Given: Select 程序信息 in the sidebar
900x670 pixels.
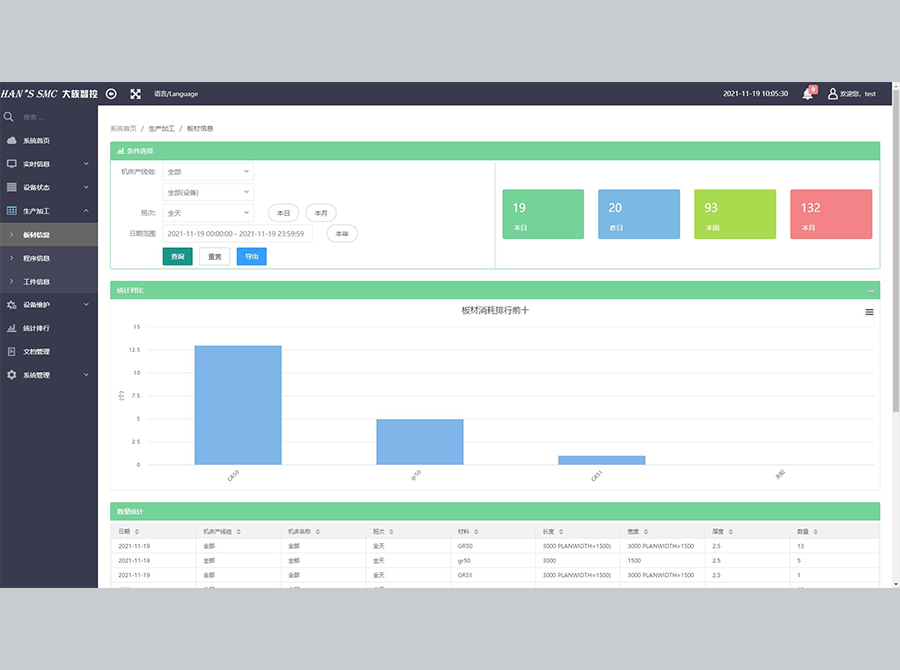Looking at the screenshot, I should pyautogui.click(x=37, y=258).
